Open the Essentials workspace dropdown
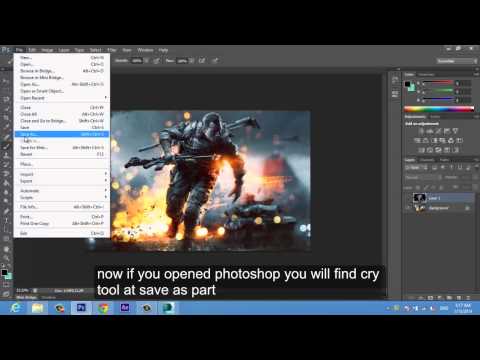 coord(457,61)
